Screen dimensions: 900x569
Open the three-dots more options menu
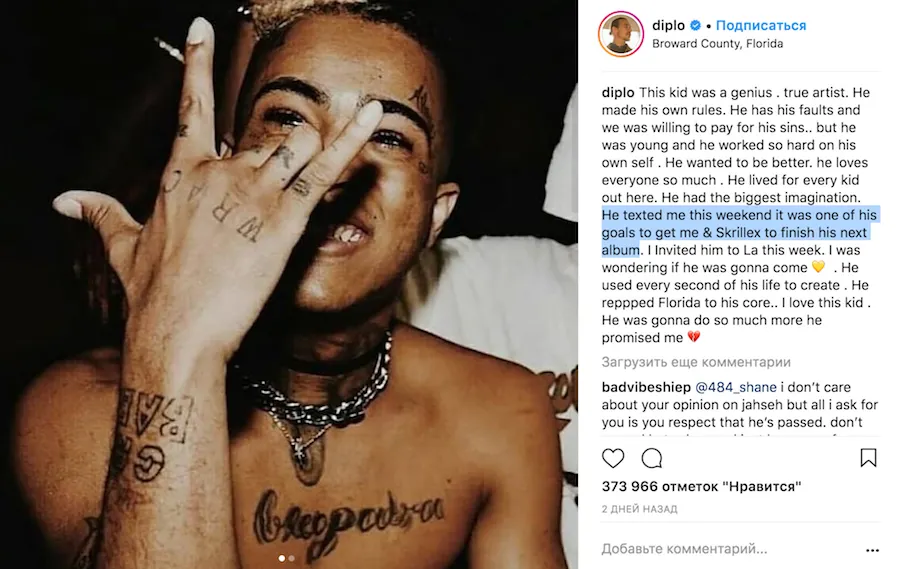[872, 550]
